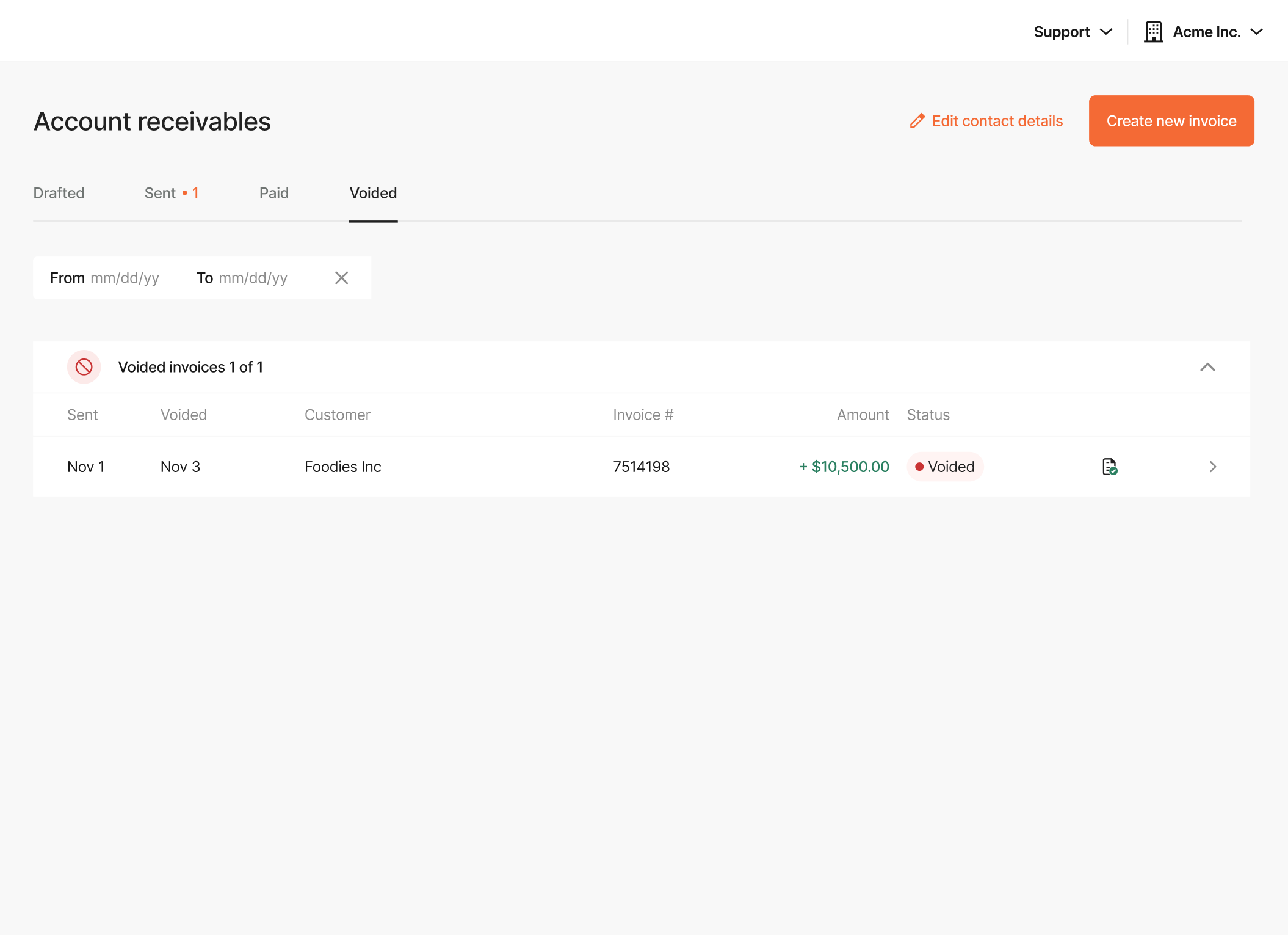Image resolution: width=1288 pixels, height=935 pixels.
Task: Open Edit contact details link
Action: pos(986,121)
